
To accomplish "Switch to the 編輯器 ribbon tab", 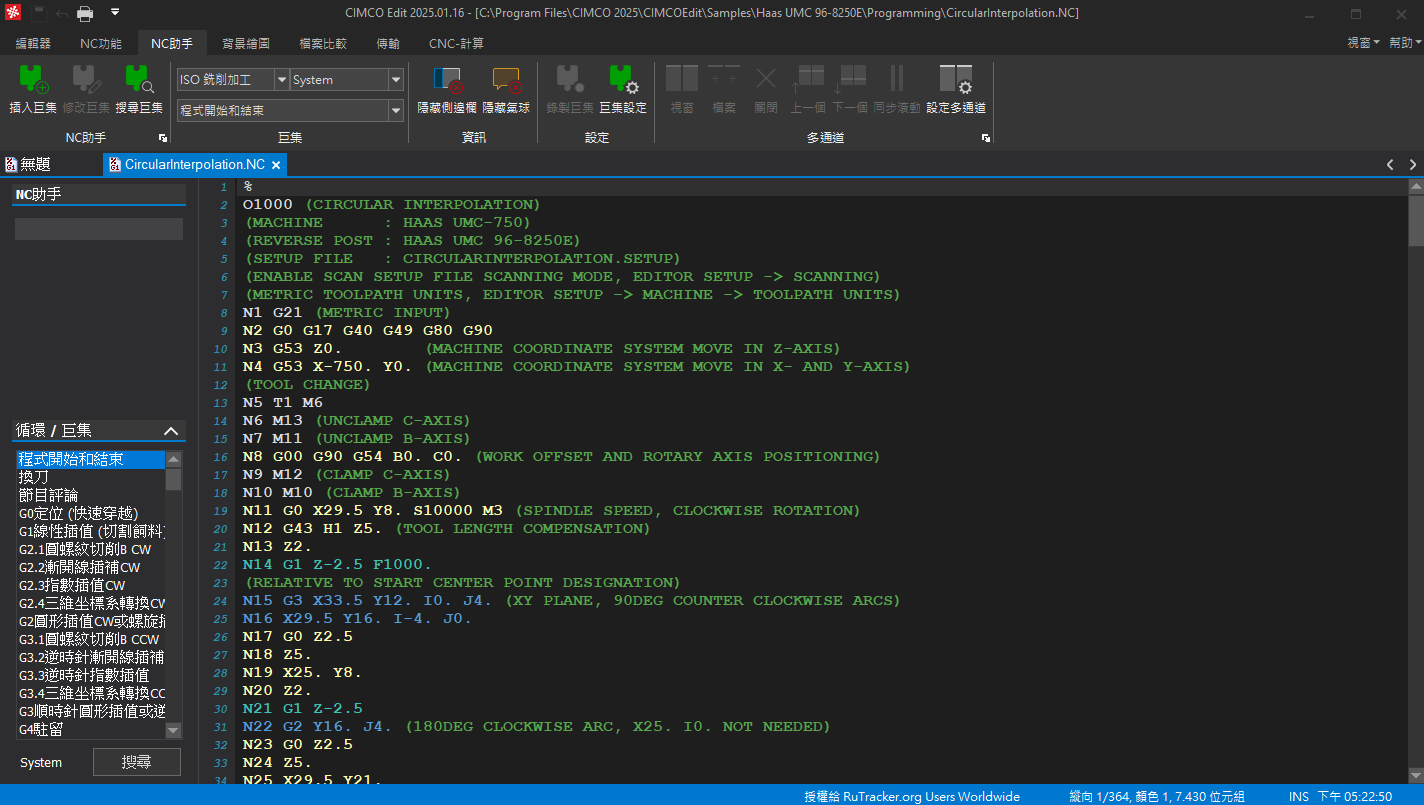I will tap(33, 43).
